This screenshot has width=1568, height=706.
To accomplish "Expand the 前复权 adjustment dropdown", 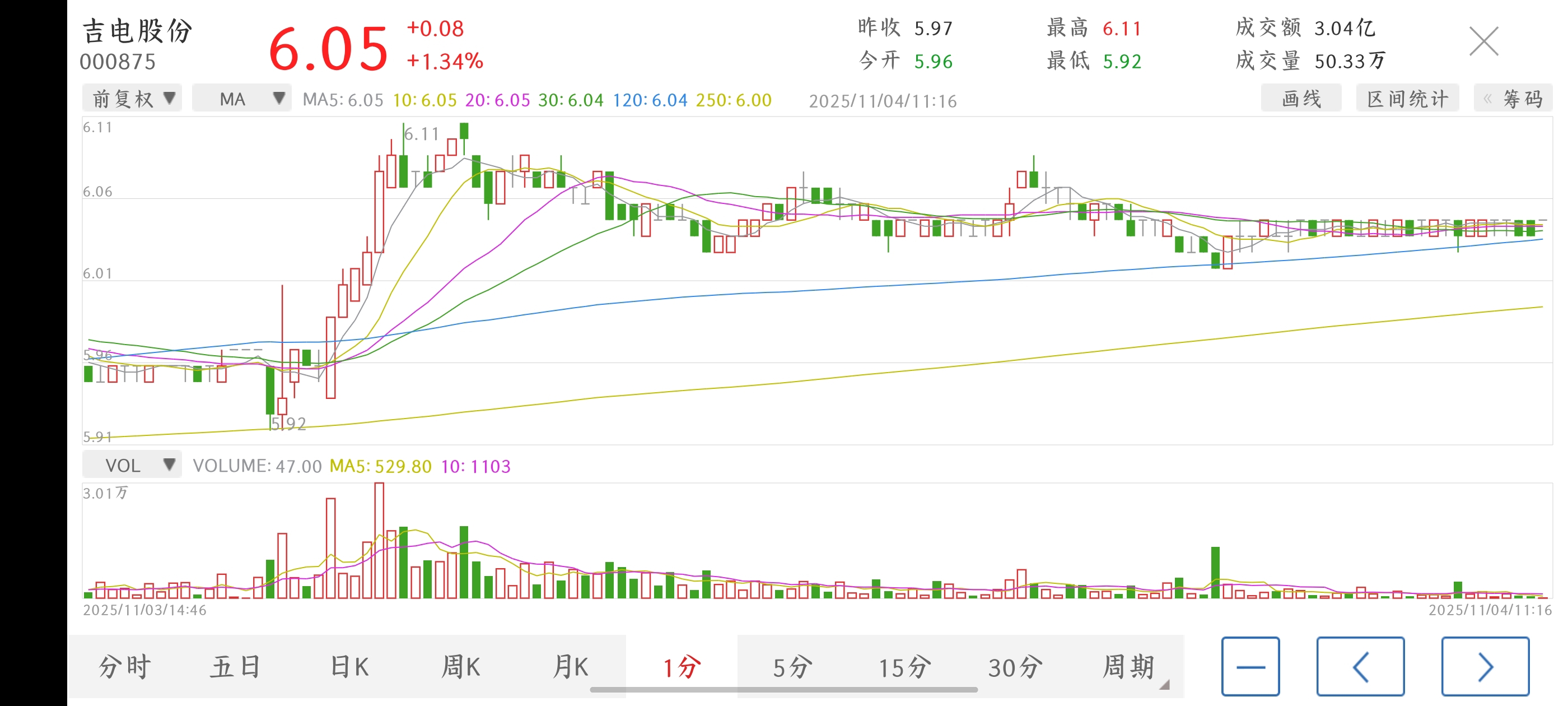I will (132, 99).
